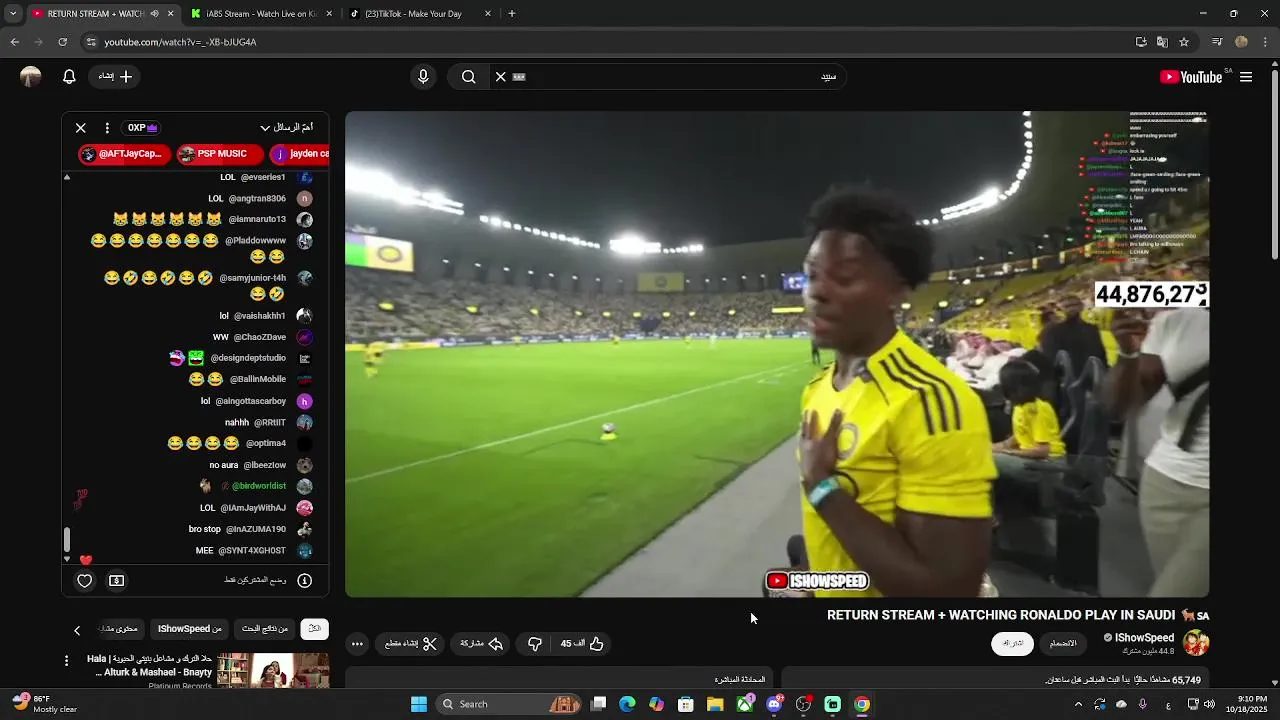Send a heart reaction in chat
This screenshot has height=720, width=1280.
[85, 580]
